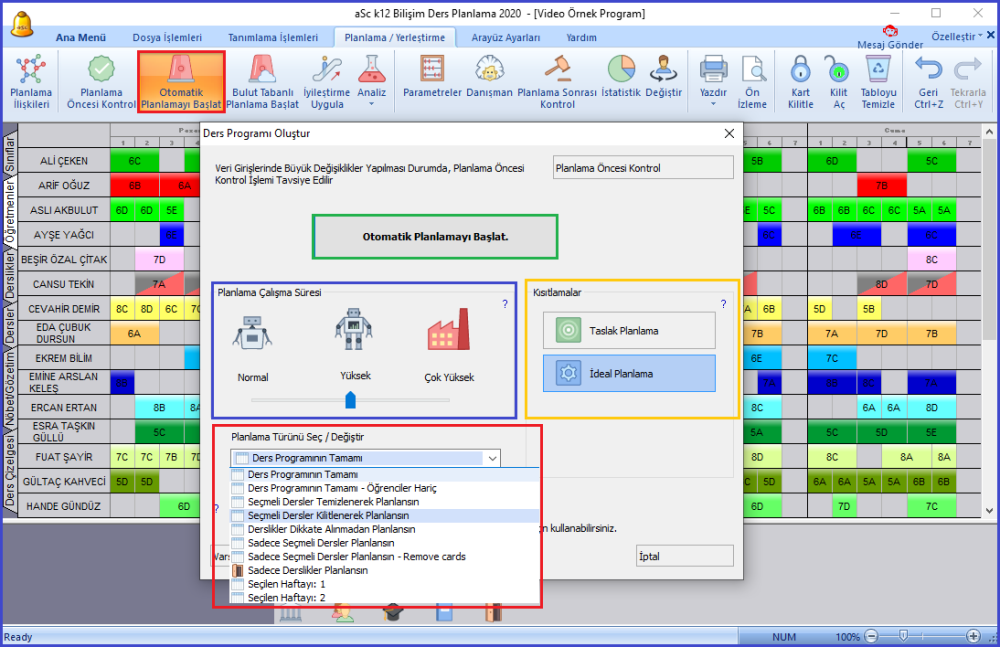
Task: Open the Danışman advisor
Action: pyautogui.click(x=489, y=75)
